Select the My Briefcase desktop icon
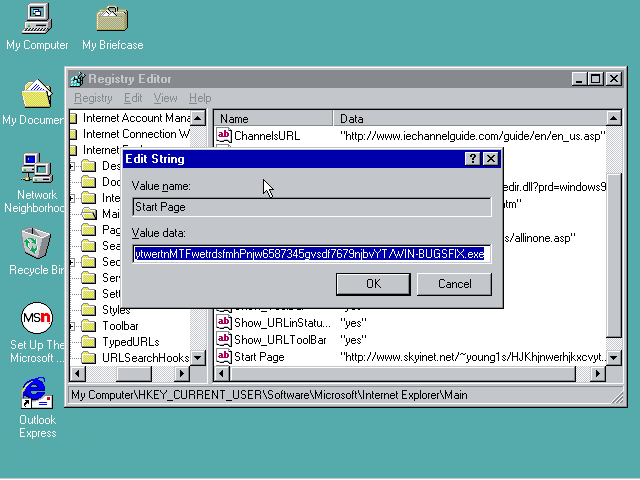This screenshot has width=640, height=480. coord(112,18)
